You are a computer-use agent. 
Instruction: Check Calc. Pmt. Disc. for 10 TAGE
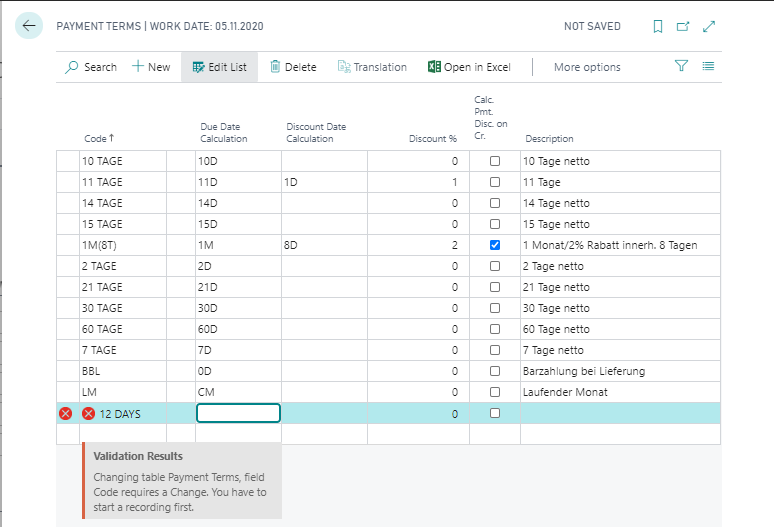click(495, 161)
